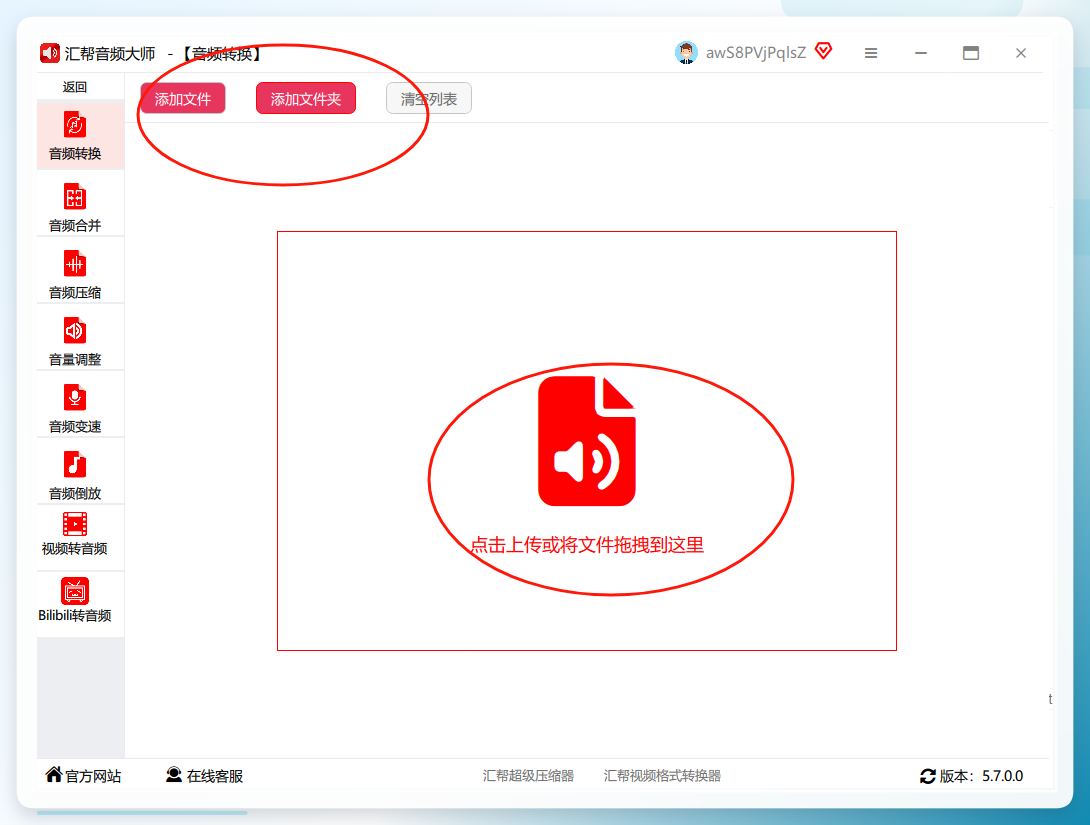Viewport: 1090px width, 825px height.
Task: Open the 汇帮超级压缩器 link
Action: 528,776
